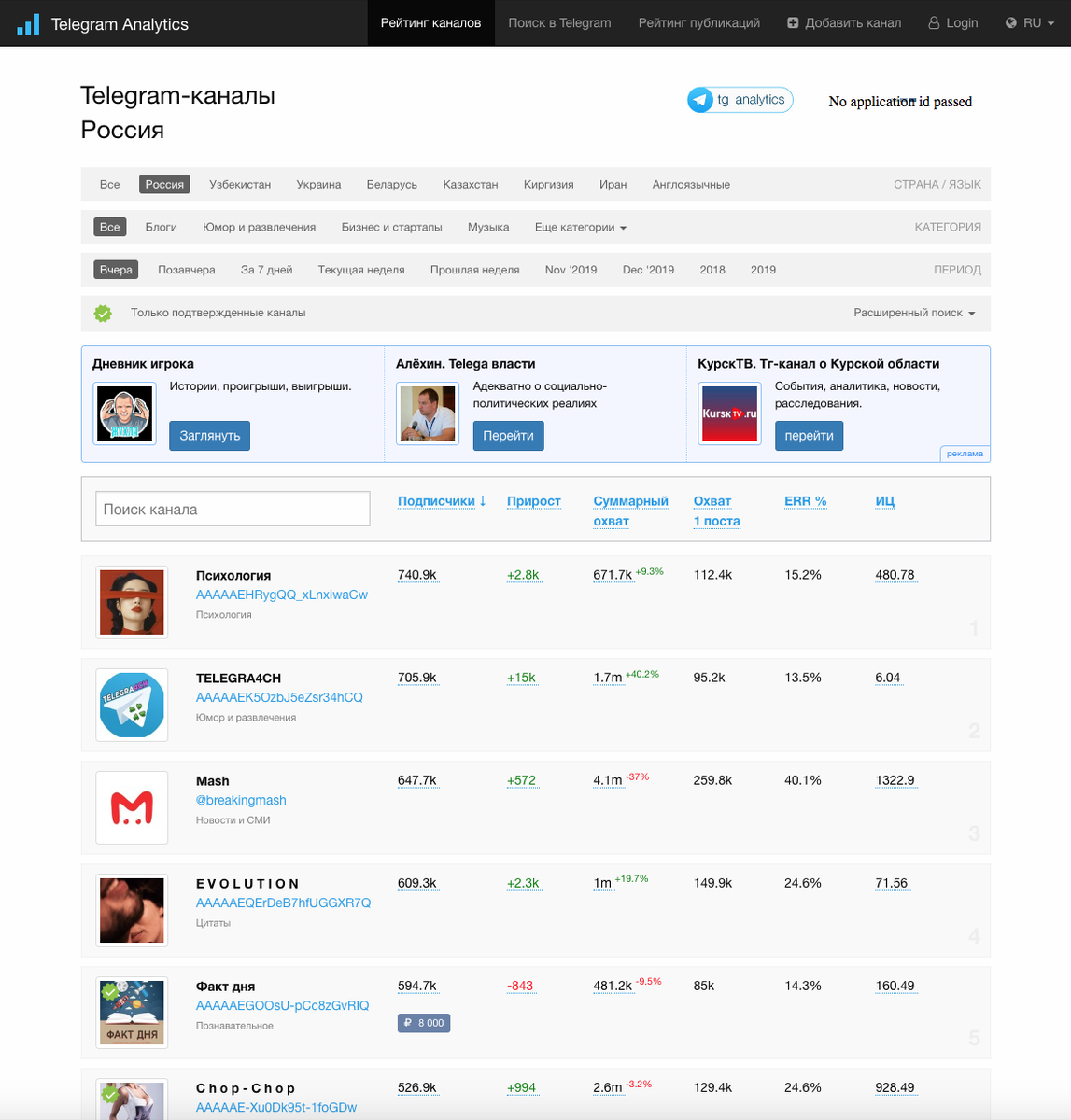Click in 'Поиск канала' search field

tap(233, 509)
